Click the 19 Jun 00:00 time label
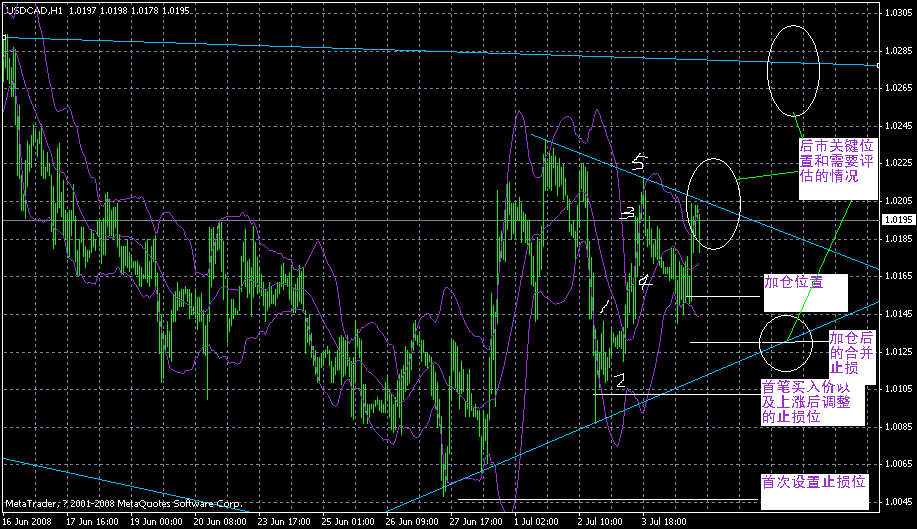This screenshot has width=917, height=529. (x=156, y=521)
